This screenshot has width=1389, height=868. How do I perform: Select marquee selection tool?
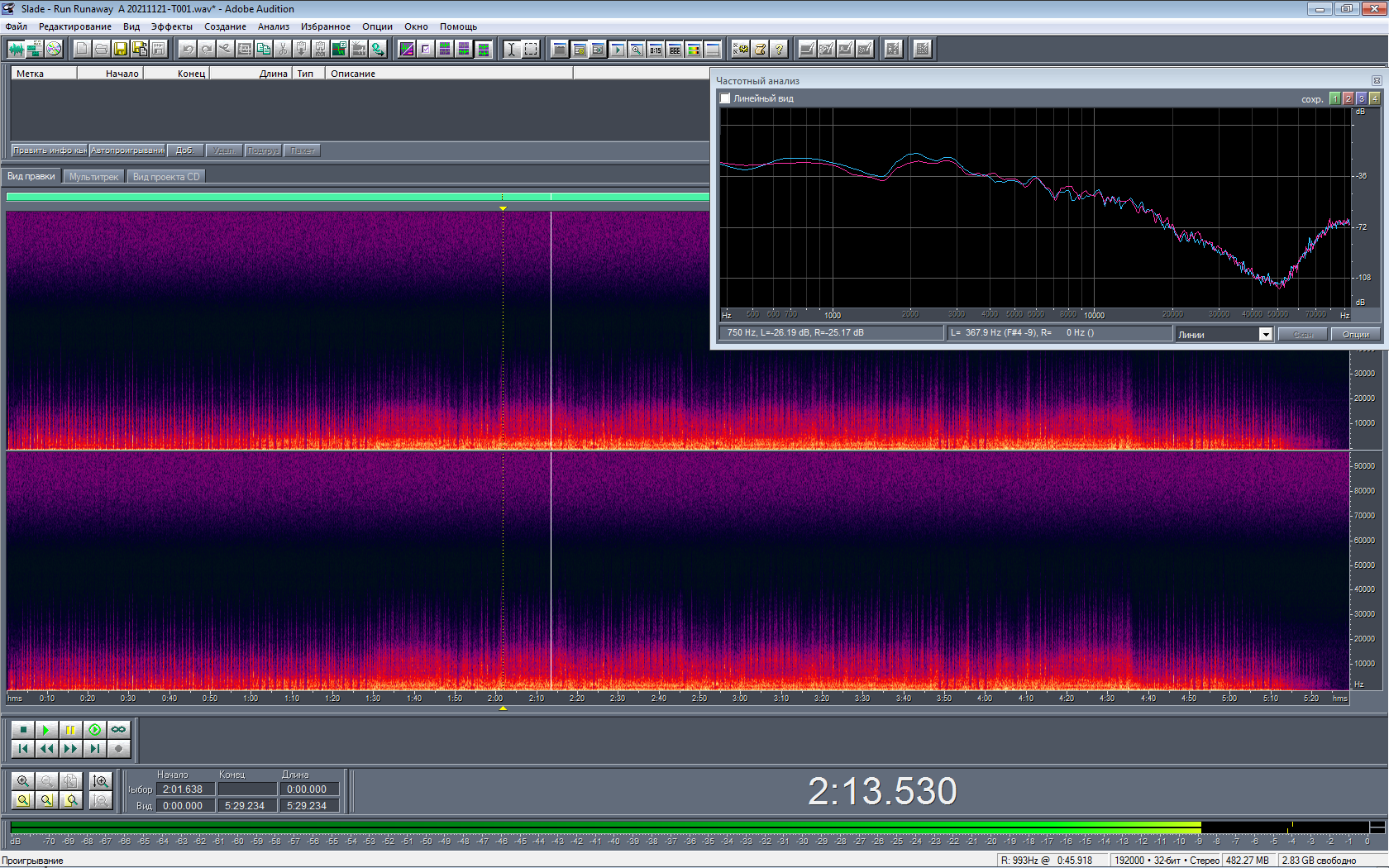coord(531,49)
